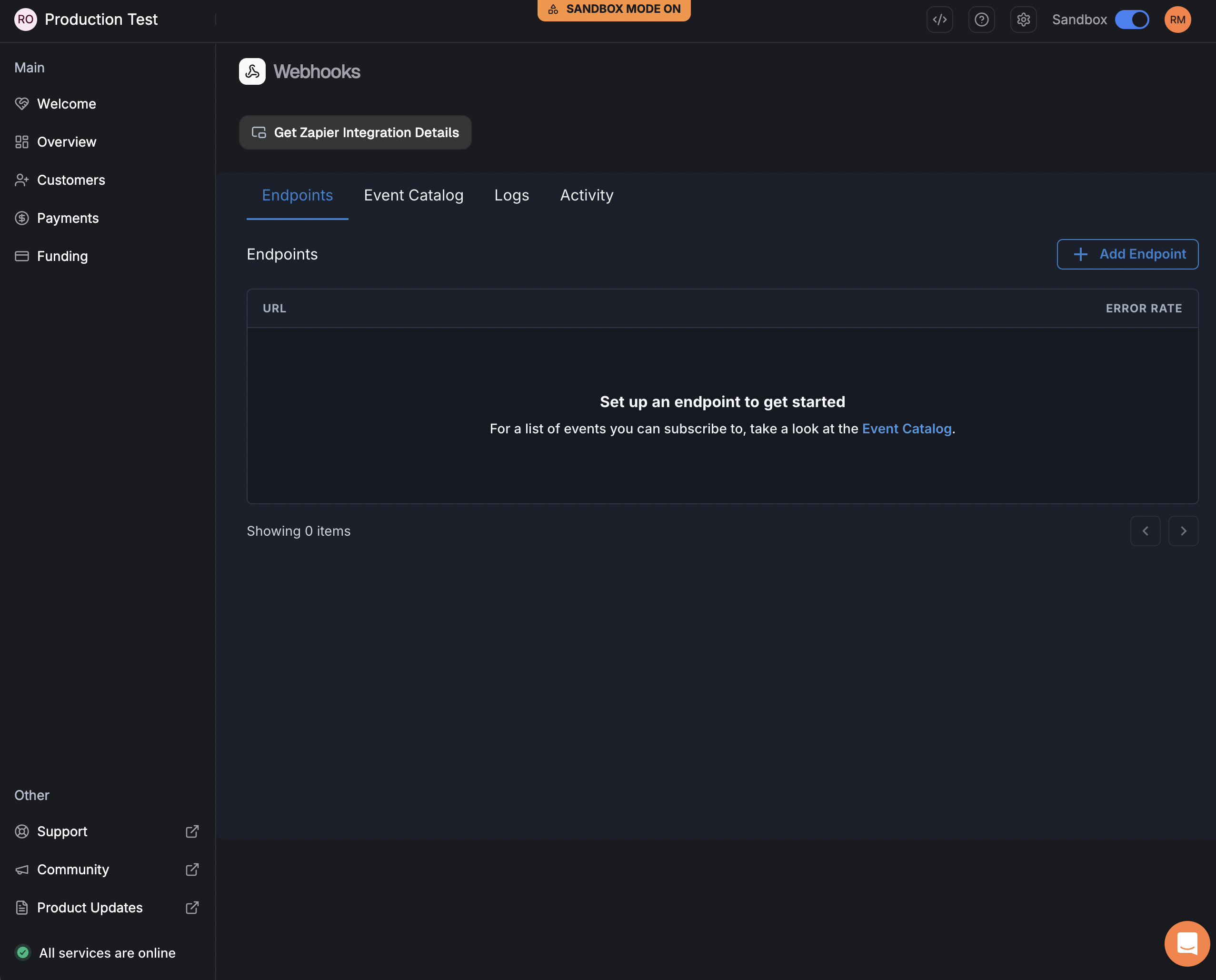Open the Community link text
This screenshot has width=1216, height=980.
click(x=73, y=870)
